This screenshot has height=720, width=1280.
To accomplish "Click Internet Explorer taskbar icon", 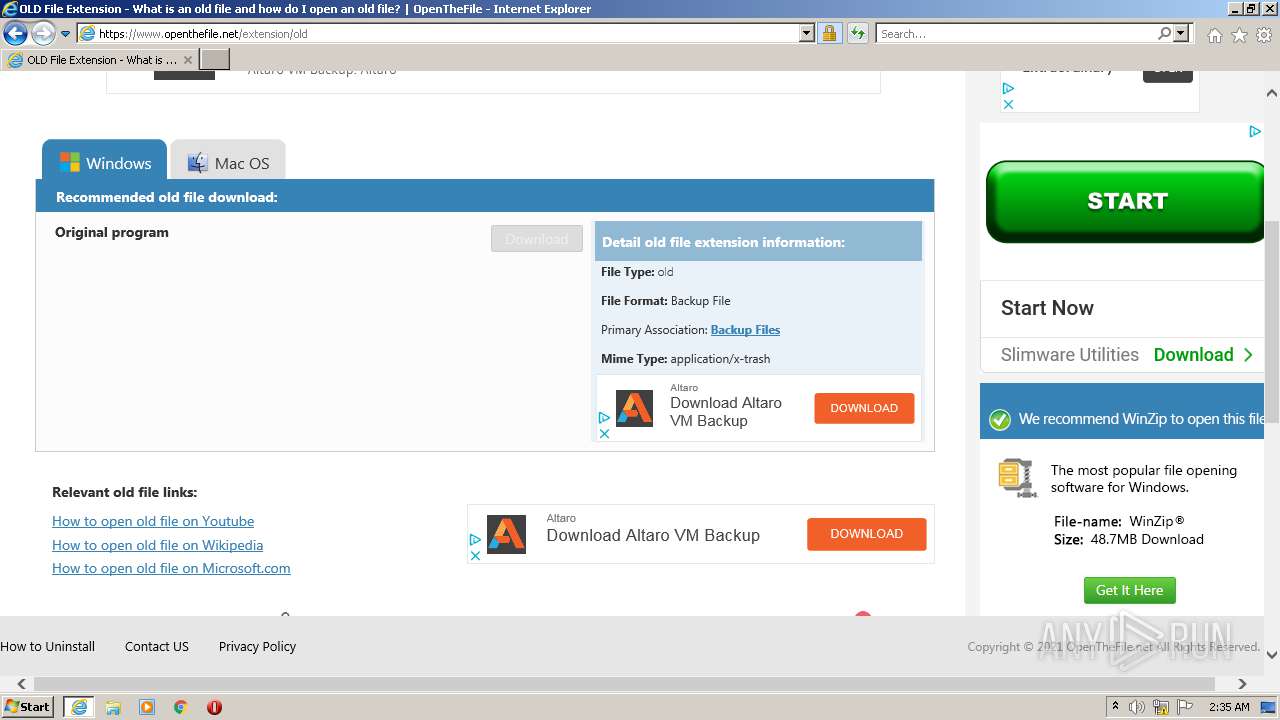I will [x=79, y=707].
